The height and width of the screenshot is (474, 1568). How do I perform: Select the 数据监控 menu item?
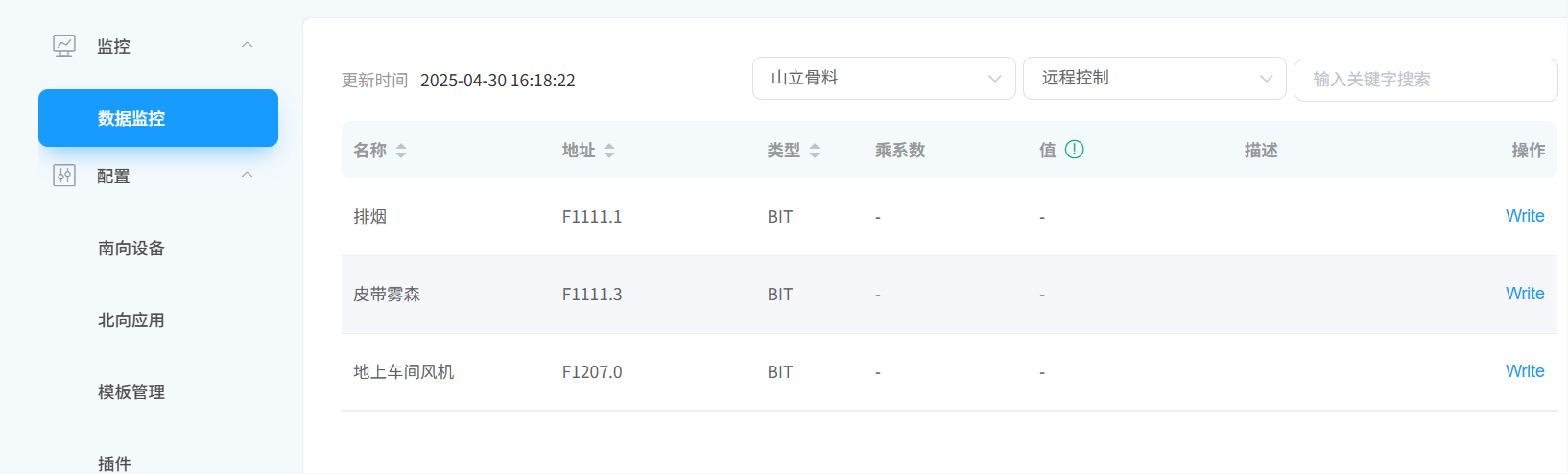tap(158, 118)
